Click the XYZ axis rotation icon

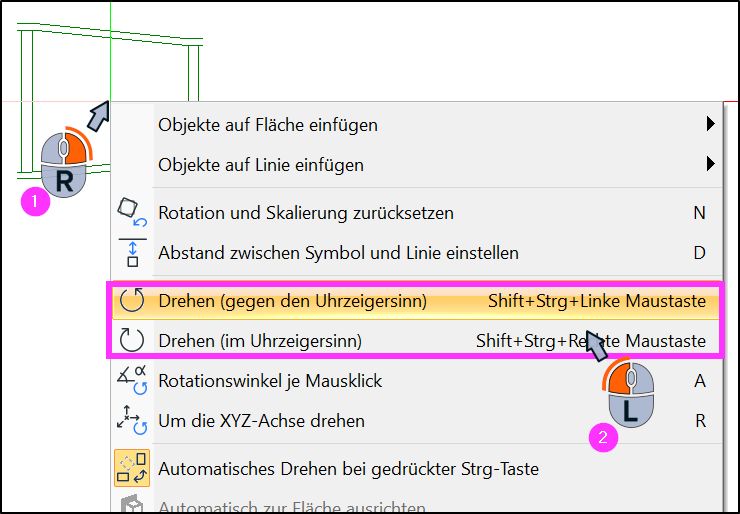point(132,420)
